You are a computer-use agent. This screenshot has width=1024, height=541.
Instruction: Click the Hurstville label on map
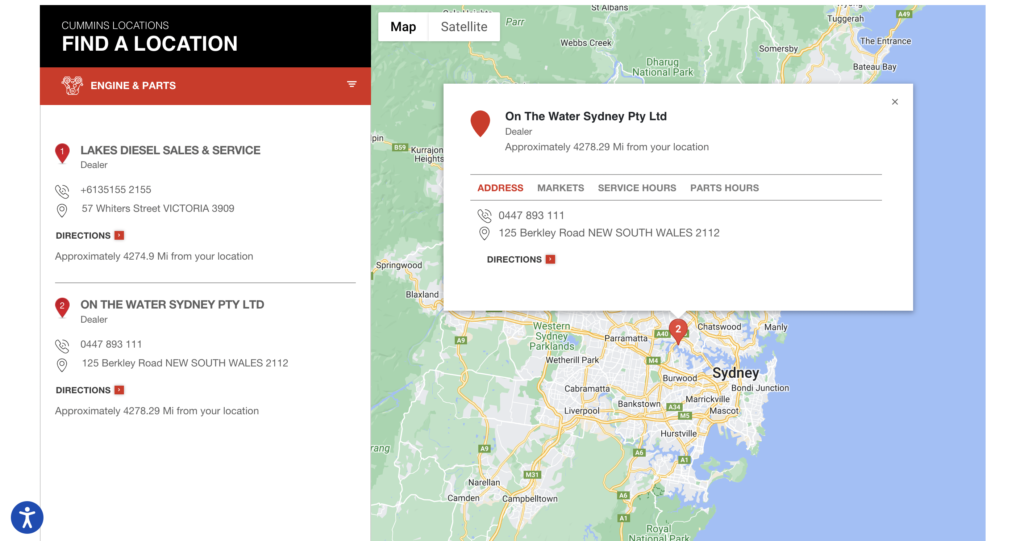(679, 434)
